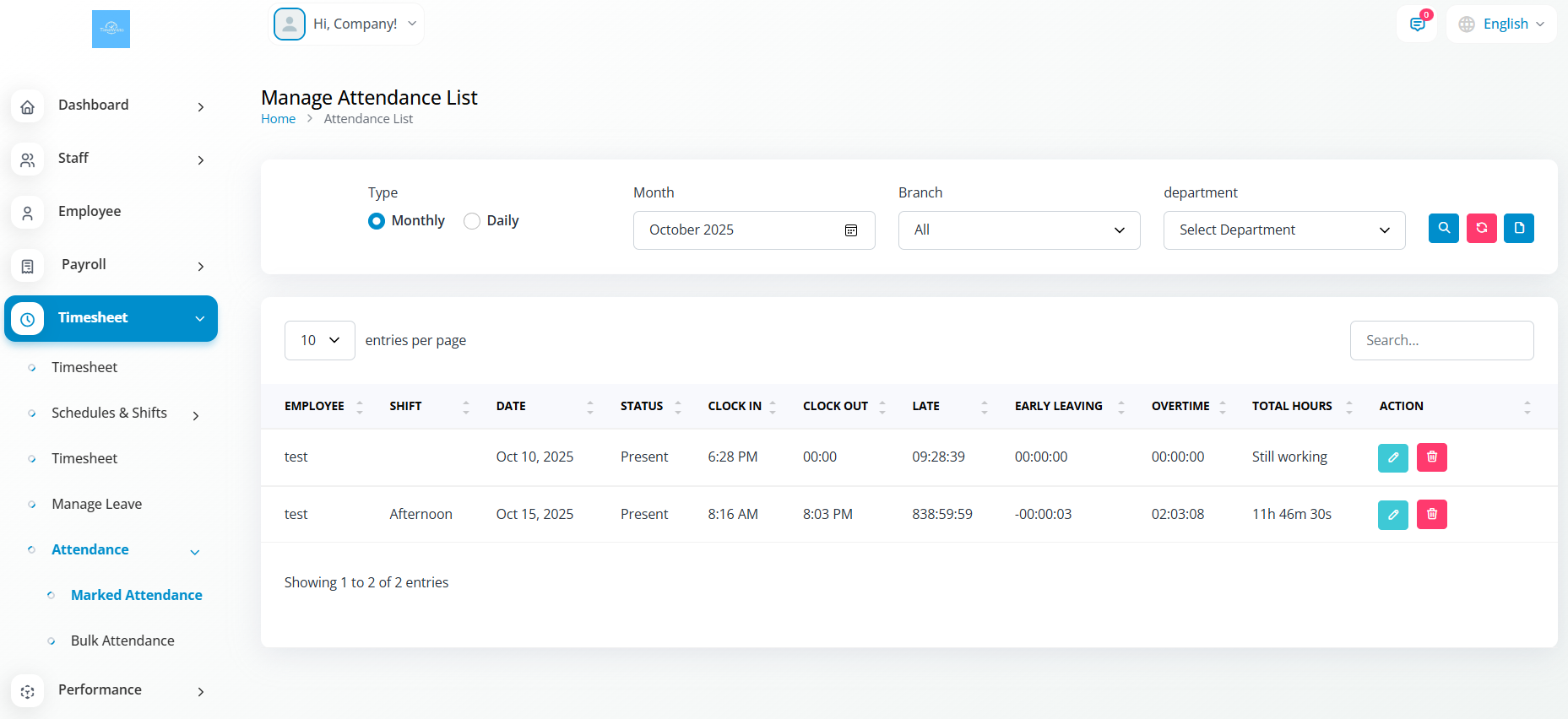The width and height of the screenshot is (1568, 719).
Task: Open calendar picker in Month field
Action: [x=851, y=230]
